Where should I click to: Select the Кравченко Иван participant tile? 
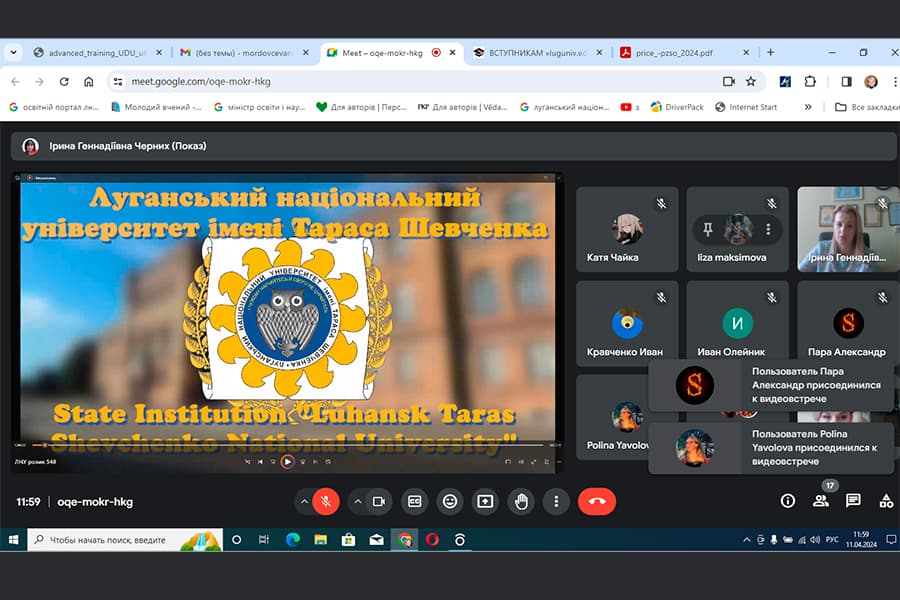click(627, 323)
